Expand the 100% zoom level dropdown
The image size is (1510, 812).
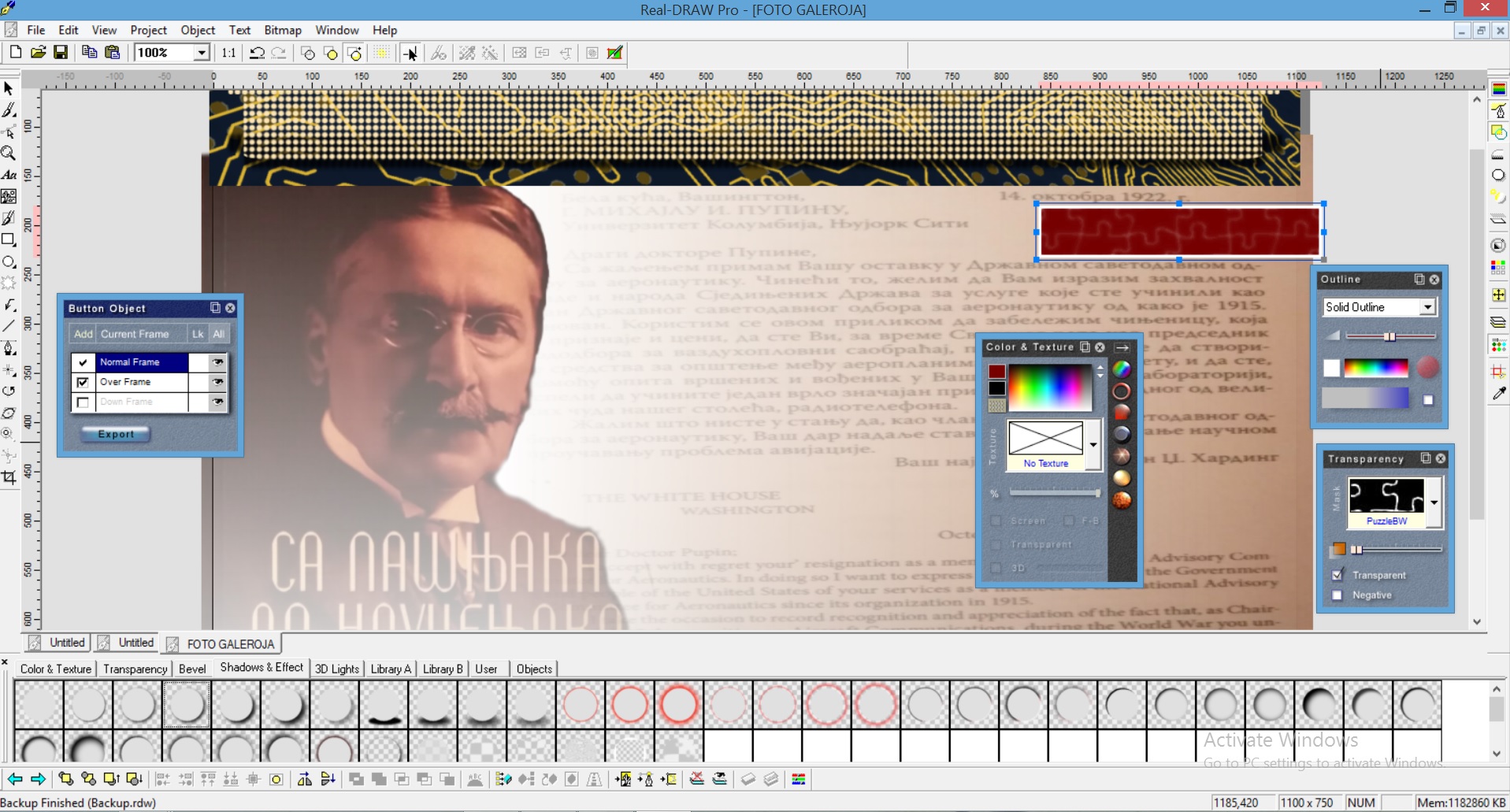pos(202,53)
